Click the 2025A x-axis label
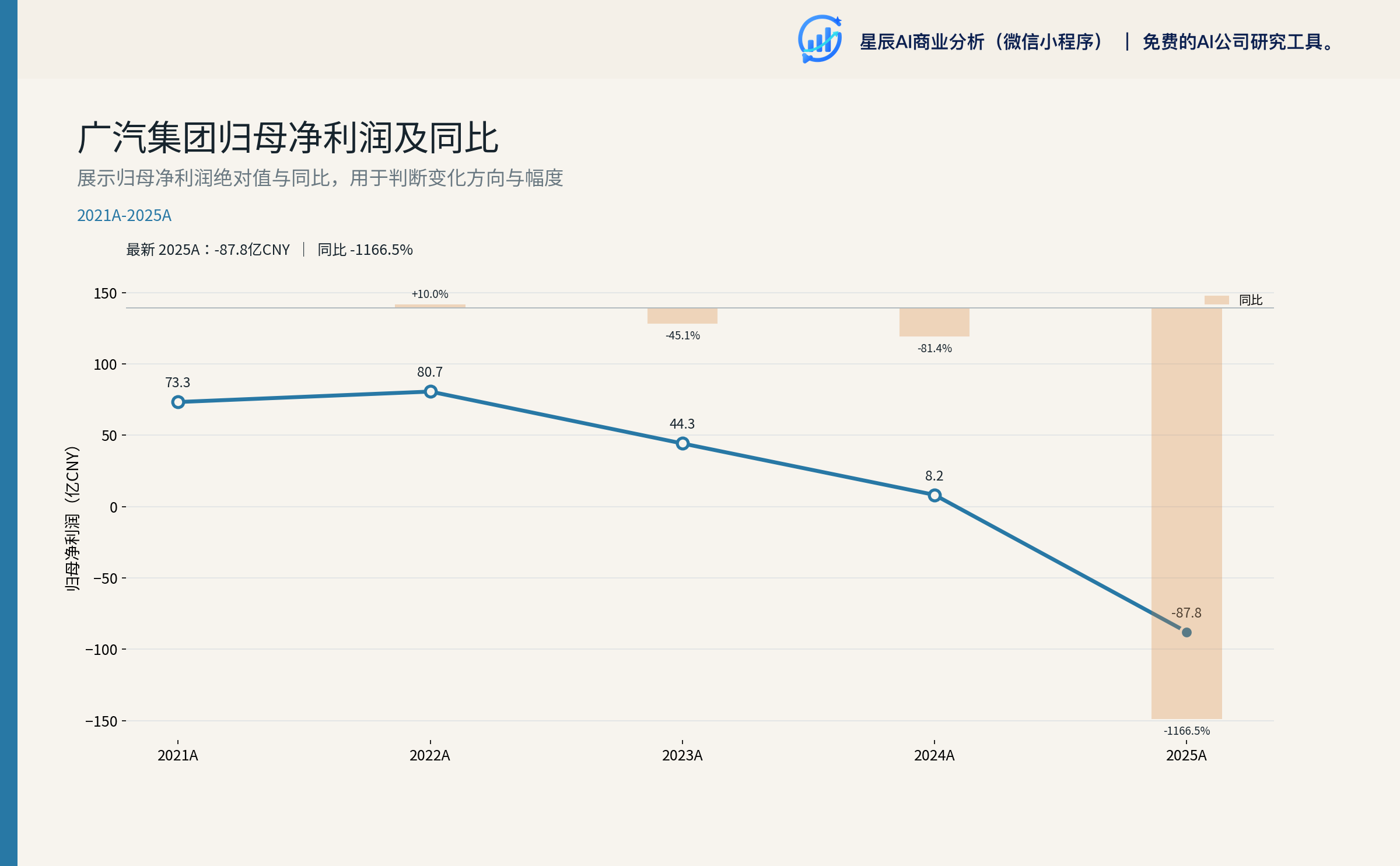The width and height of the screenshot is (1400, 866). click(1186, 756)
